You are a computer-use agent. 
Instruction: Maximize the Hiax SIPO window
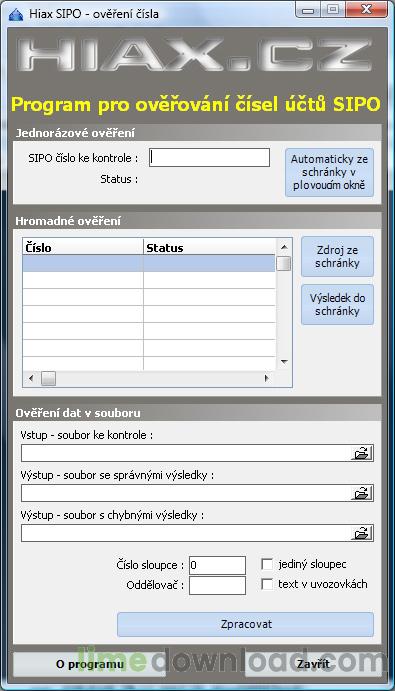click(x=333, y=11)
